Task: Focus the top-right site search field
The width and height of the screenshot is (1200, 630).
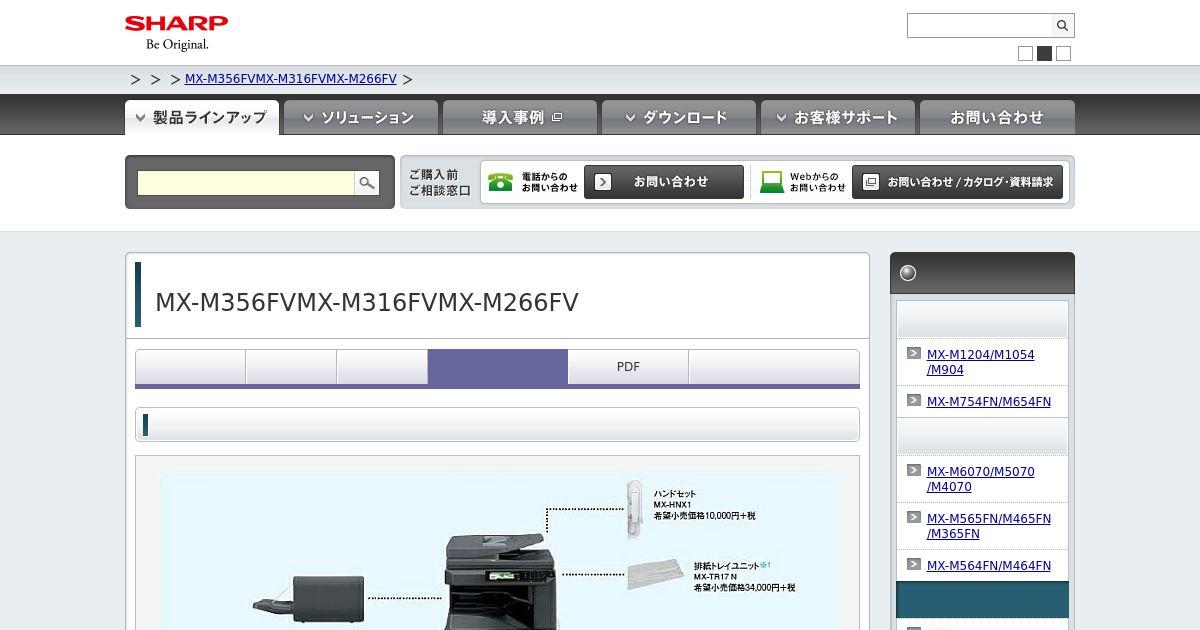Action: (980, 26)
